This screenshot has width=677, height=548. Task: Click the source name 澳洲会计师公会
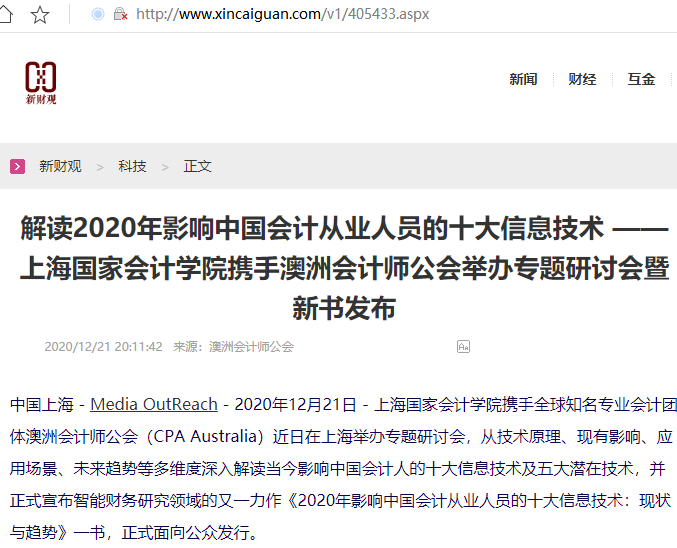tap(251, 347)
